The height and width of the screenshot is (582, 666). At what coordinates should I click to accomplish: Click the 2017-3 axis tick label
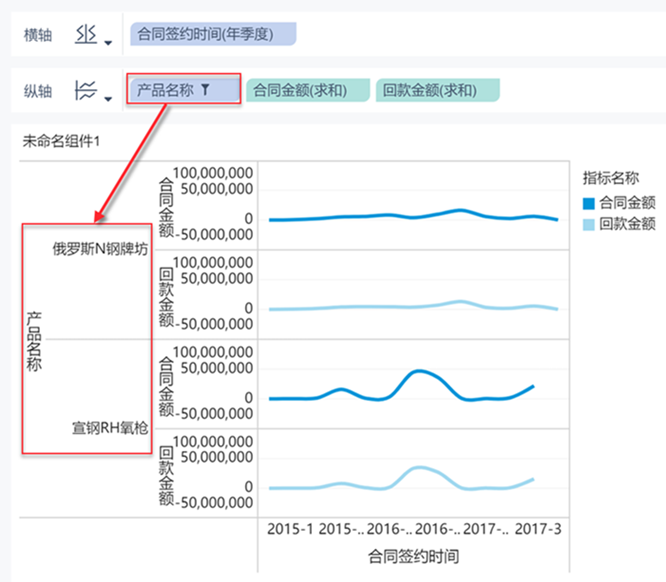point(538,529)
